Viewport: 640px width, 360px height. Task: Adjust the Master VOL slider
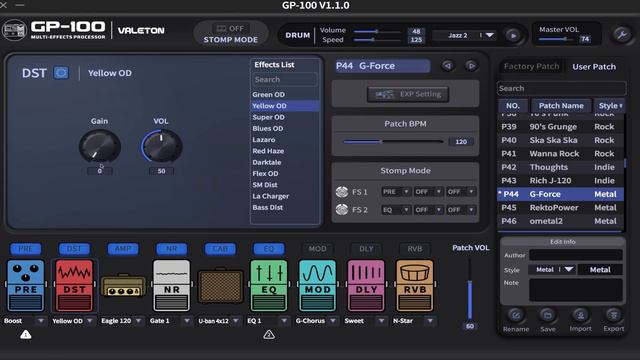click(557, 39)
